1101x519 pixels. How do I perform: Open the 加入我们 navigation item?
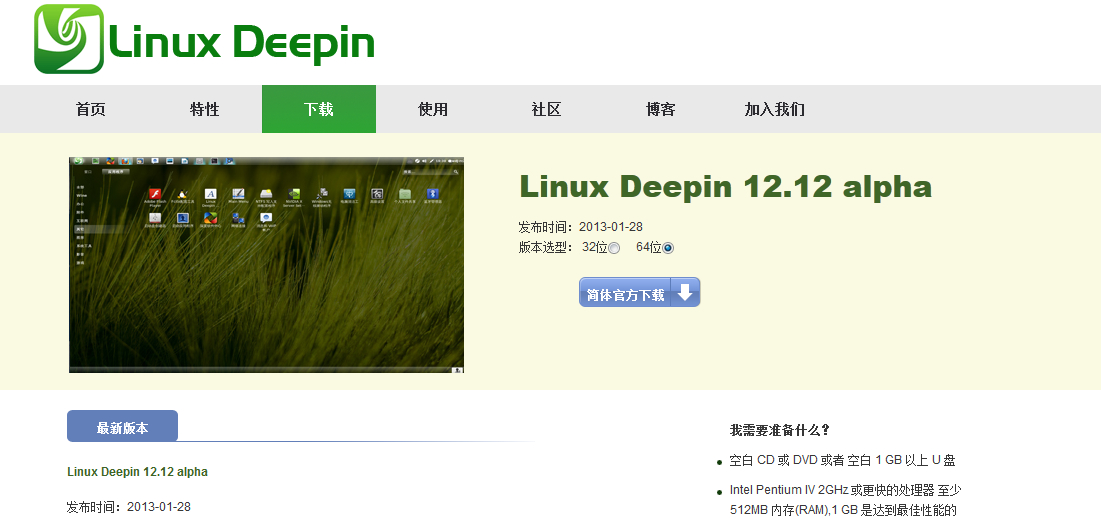774,110
